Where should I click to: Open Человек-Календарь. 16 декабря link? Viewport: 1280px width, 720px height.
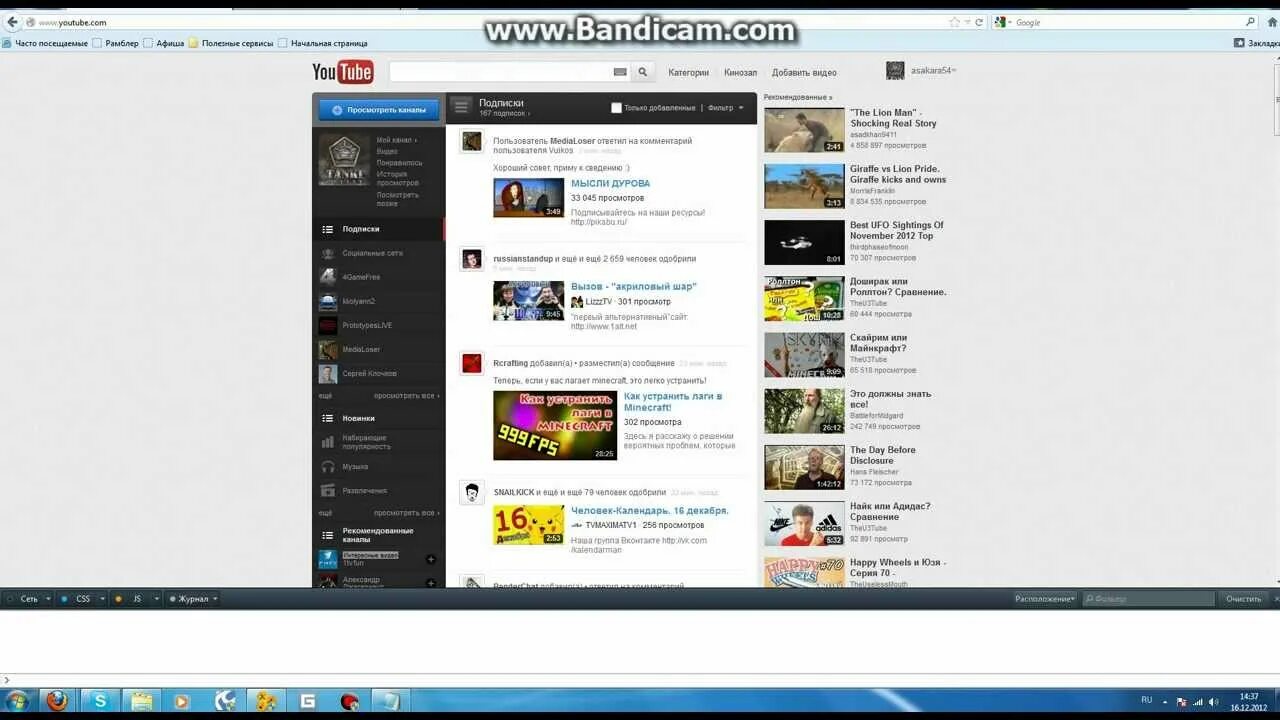coord(650,511)
